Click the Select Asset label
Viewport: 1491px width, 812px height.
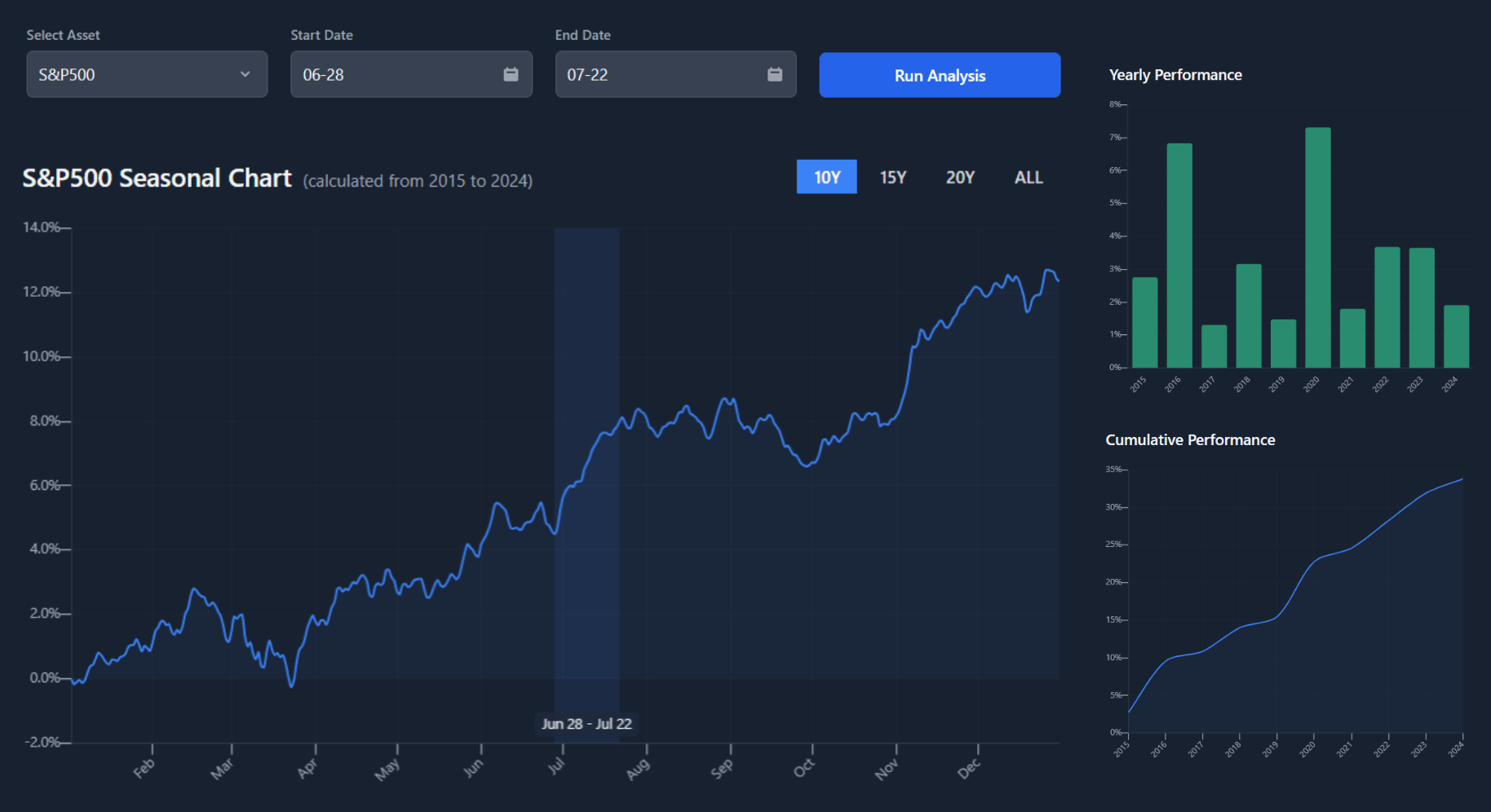click(x=63, y=35)
